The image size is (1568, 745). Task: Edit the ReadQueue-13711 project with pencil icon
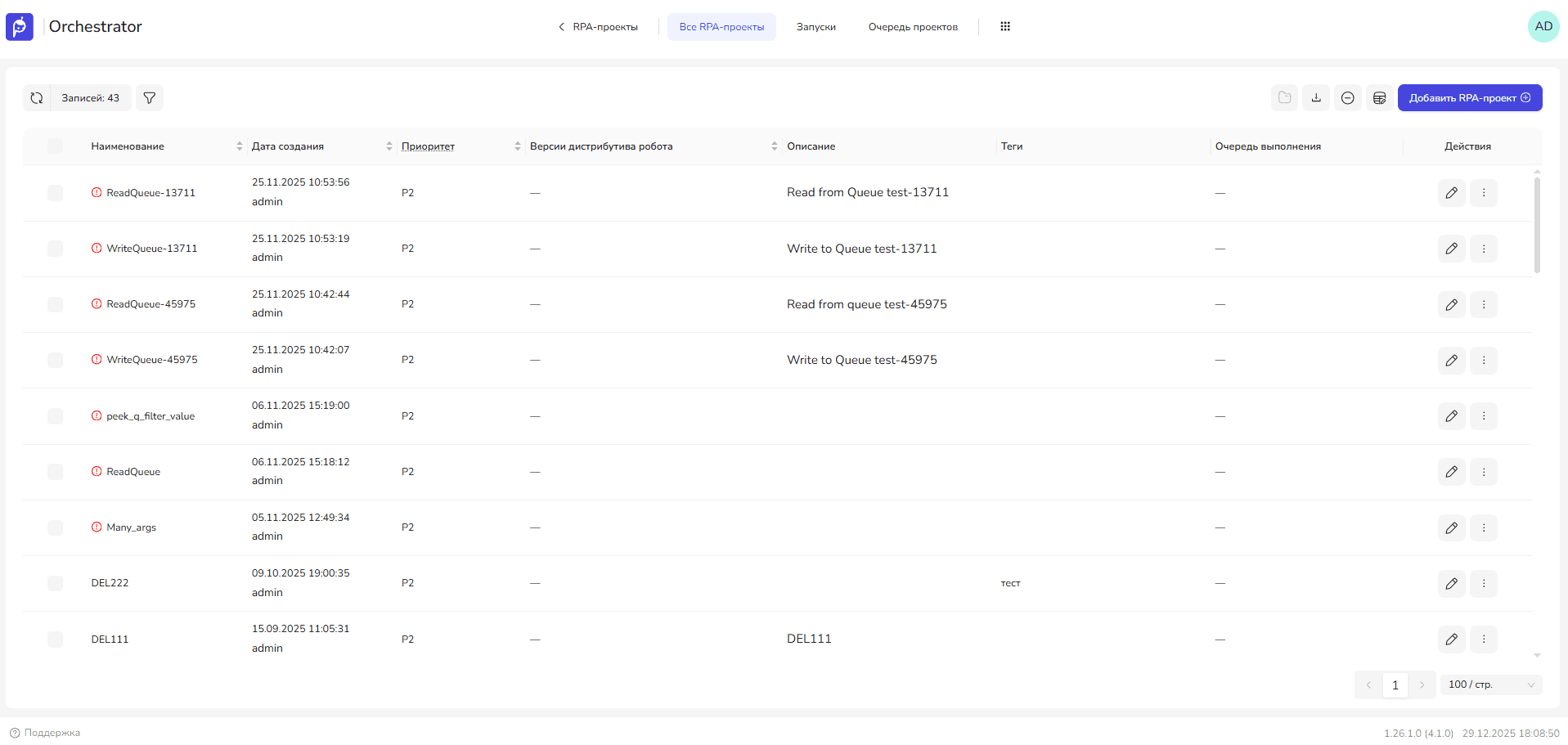point(1452,193)
